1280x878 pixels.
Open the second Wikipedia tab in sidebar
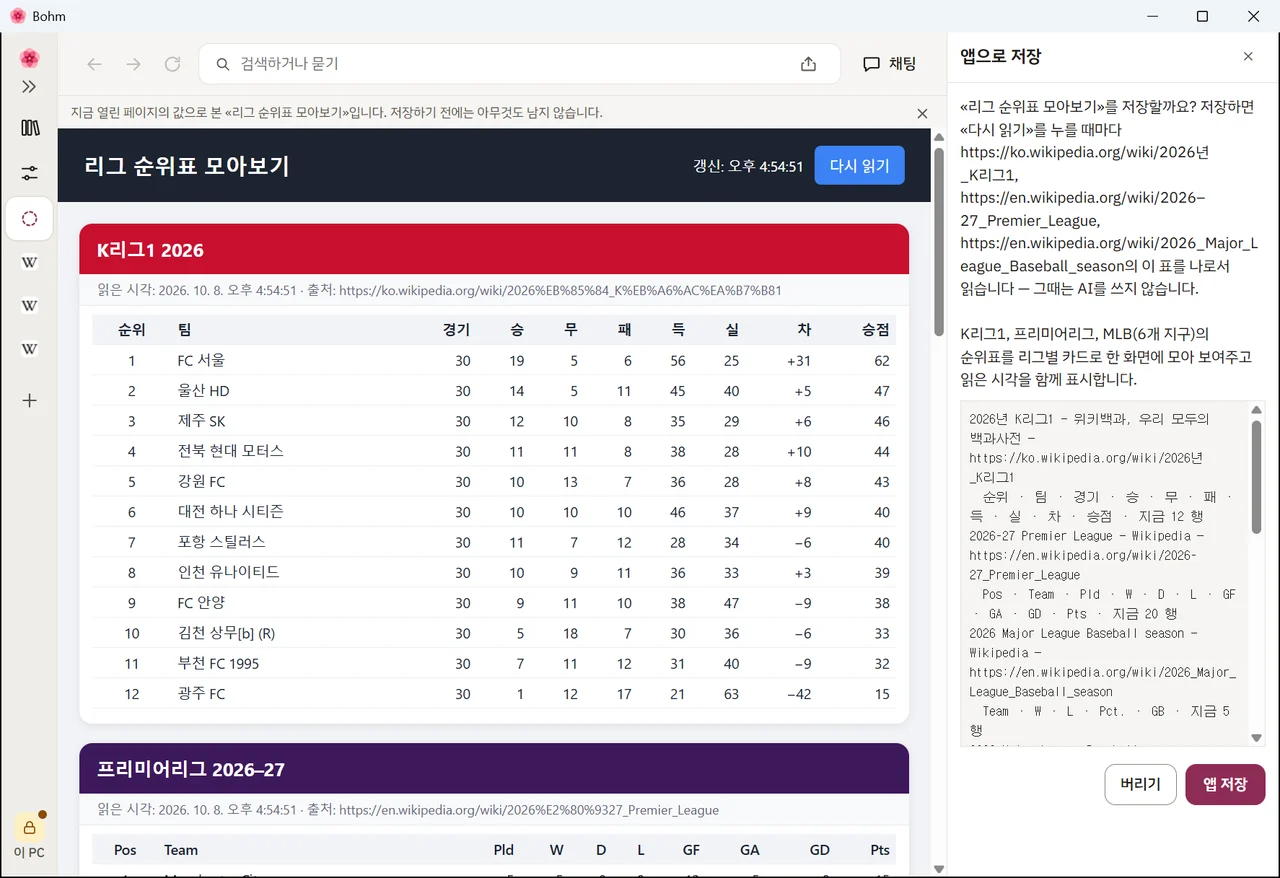pos(29,306)
